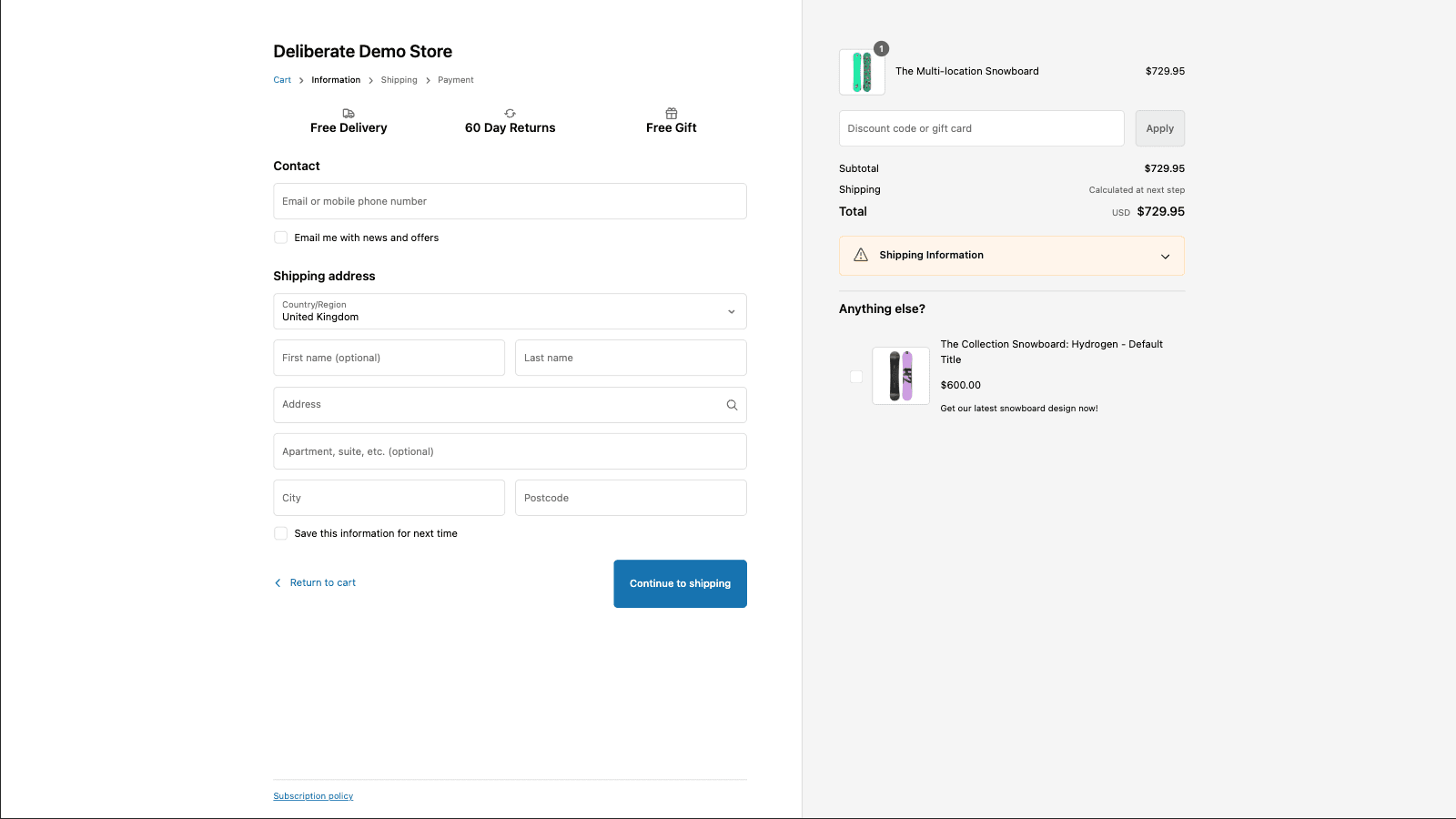Select the Payment breadcrumb step
This screenshot has width=1456, height=819.
[x=455, y=79]
